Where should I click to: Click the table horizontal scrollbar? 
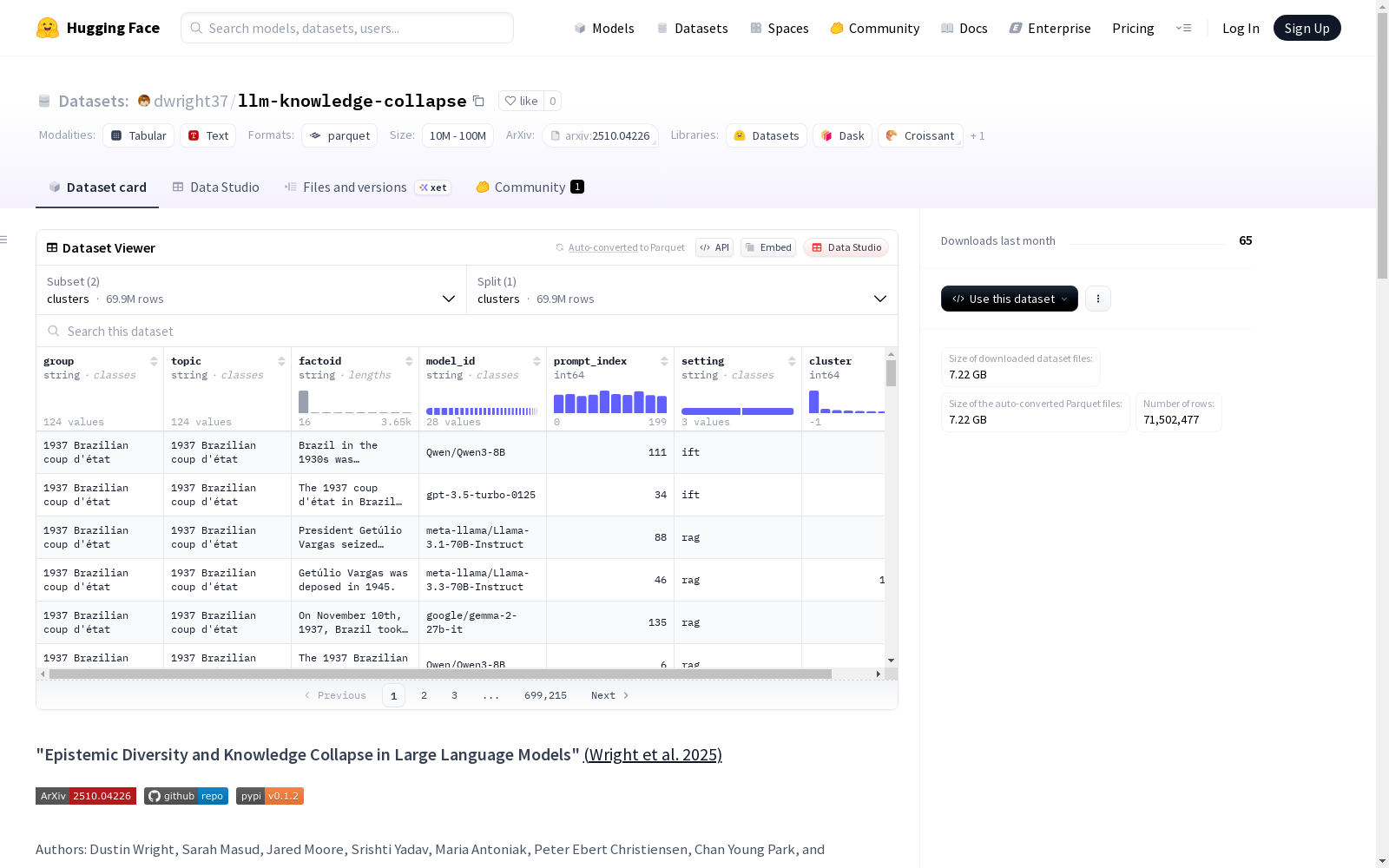coord(440,674)
